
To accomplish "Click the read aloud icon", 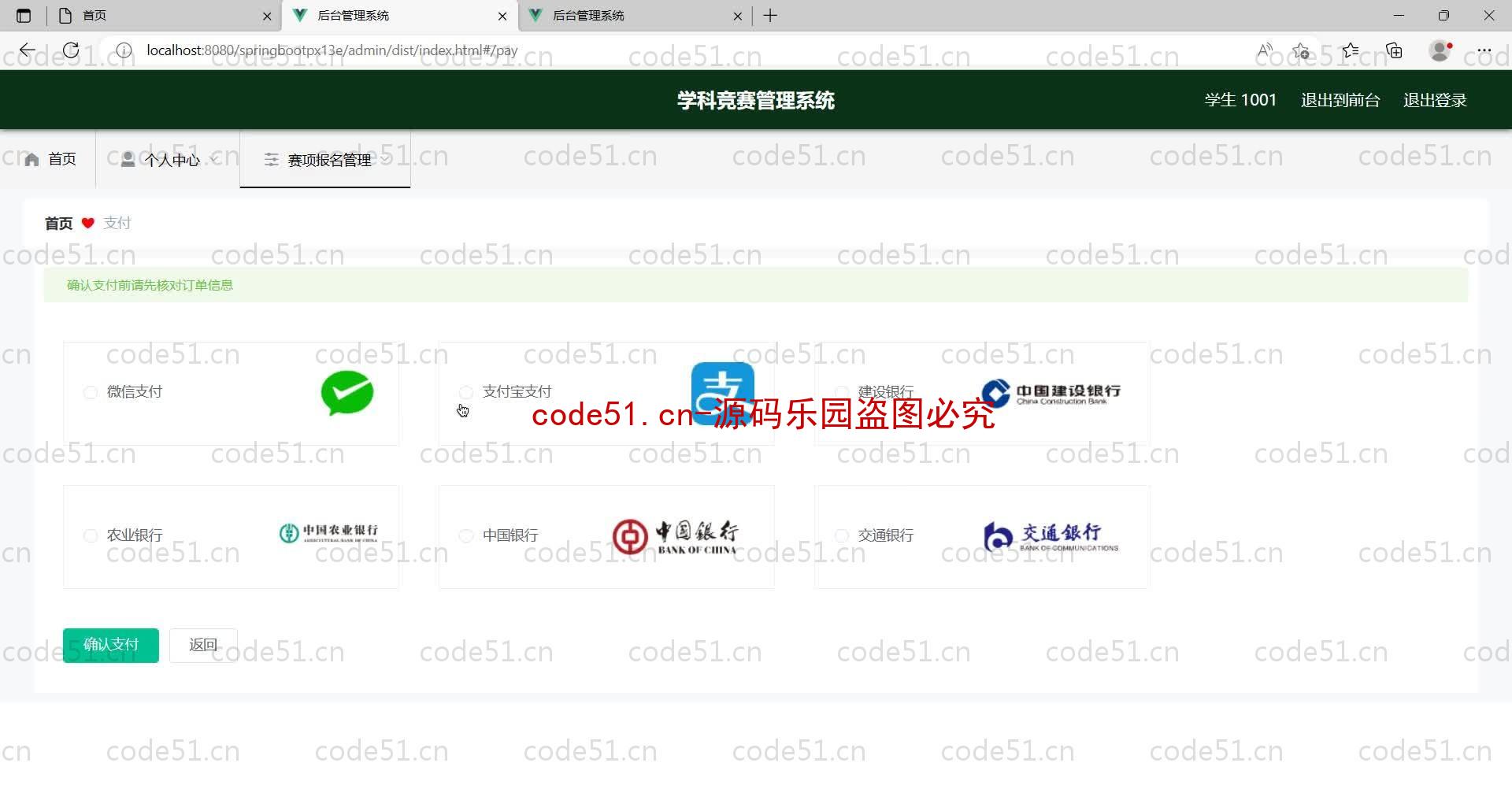I will point(1265,50).
